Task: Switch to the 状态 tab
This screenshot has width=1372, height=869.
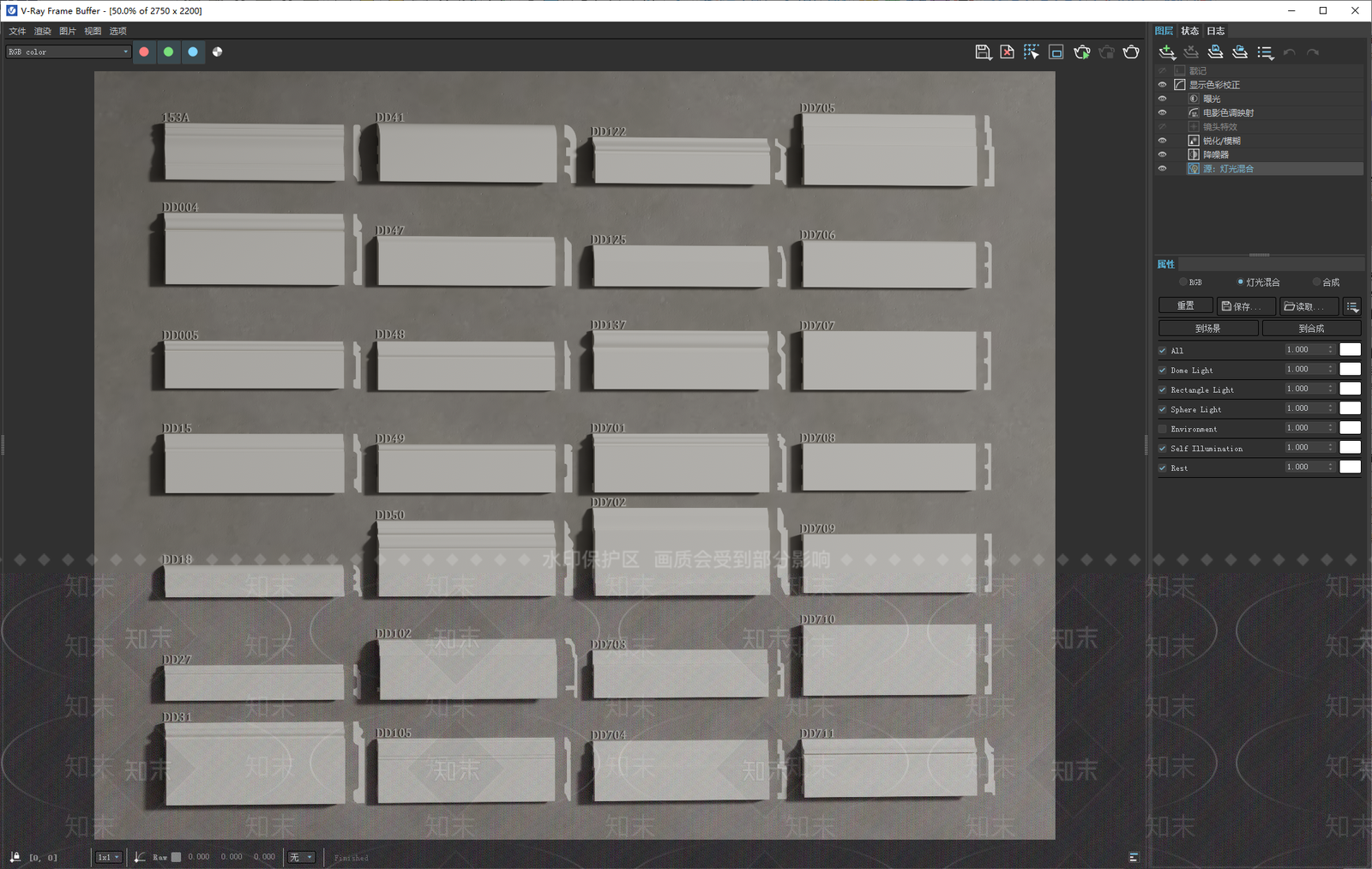Action: point(1190,31)
